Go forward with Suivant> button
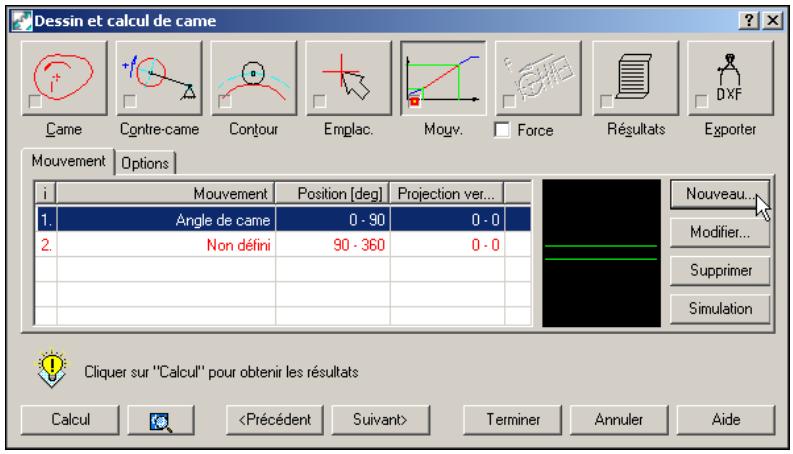This screenshot has width=793, height=454. [380, 420]
